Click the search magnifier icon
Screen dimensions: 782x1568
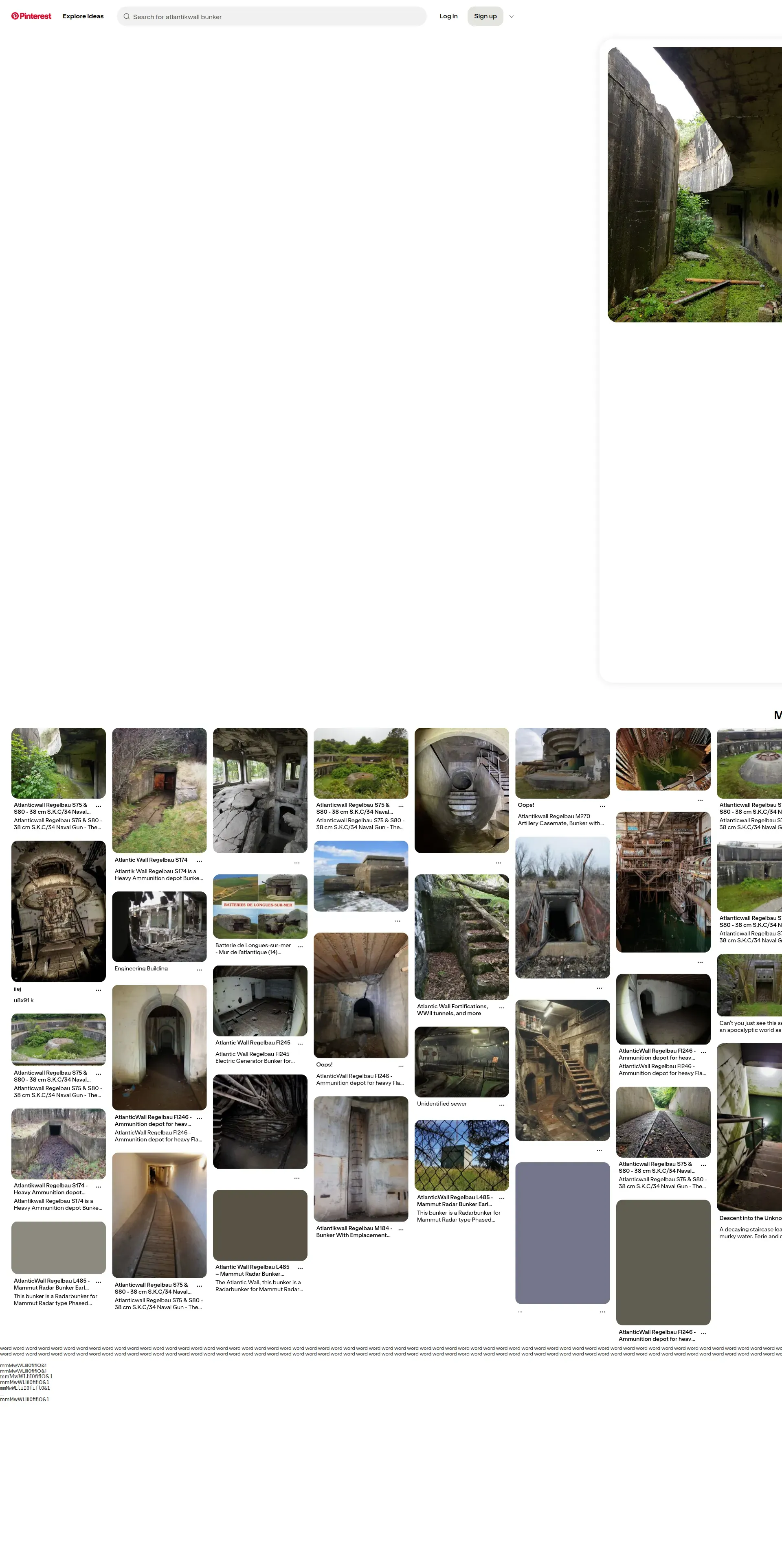tap(127, 16)
